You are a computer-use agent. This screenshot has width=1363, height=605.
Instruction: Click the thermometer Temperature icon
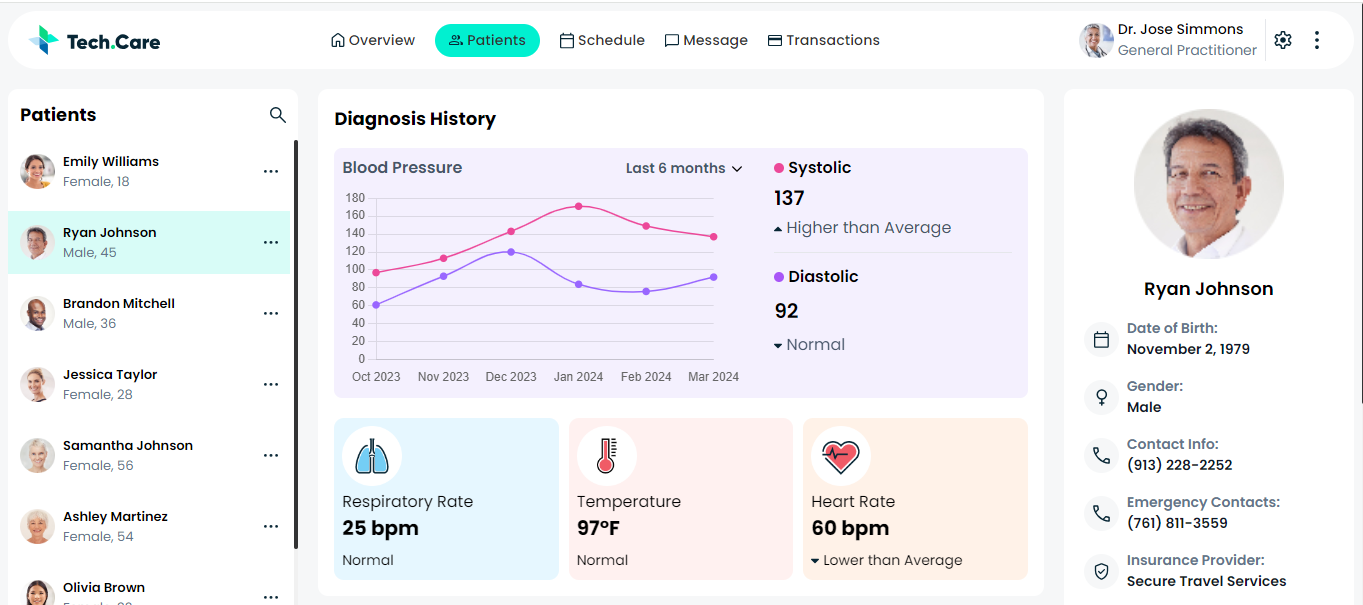[606, 456]
